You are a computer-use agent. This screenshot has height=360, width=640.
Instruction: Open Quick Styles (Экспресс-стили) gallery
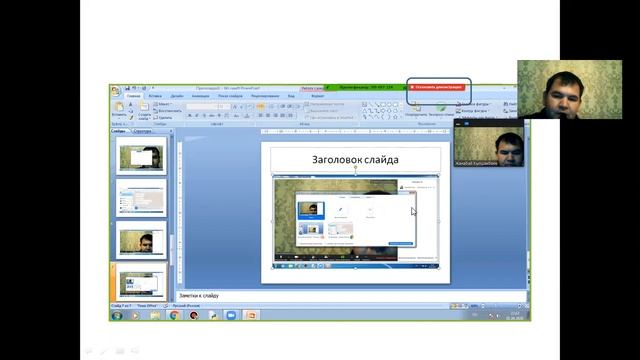[441, 110]
